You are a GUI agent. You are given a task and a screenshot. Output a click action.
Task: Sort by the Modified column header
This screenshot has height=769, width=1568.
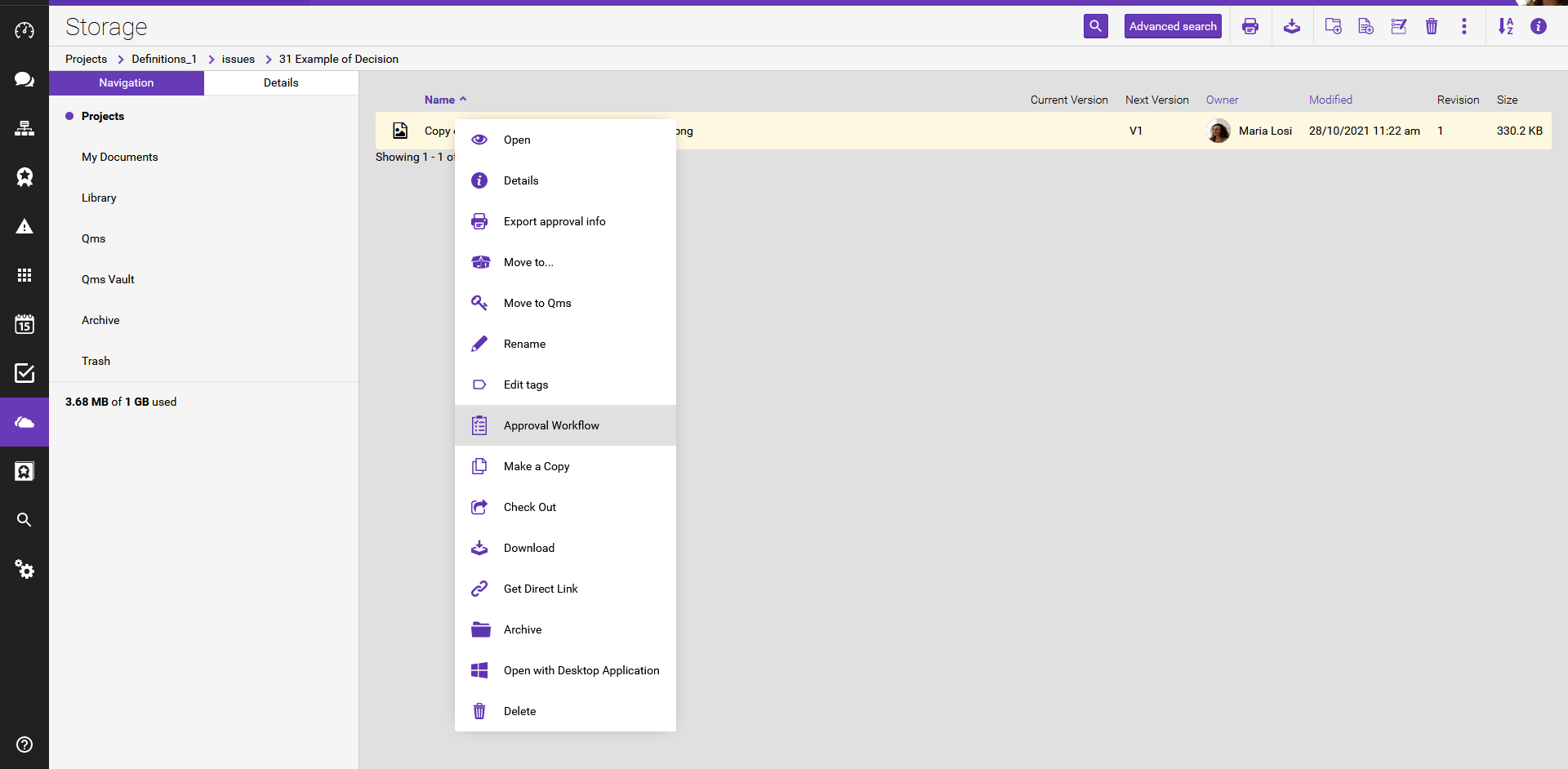[x=1330, y=100]
